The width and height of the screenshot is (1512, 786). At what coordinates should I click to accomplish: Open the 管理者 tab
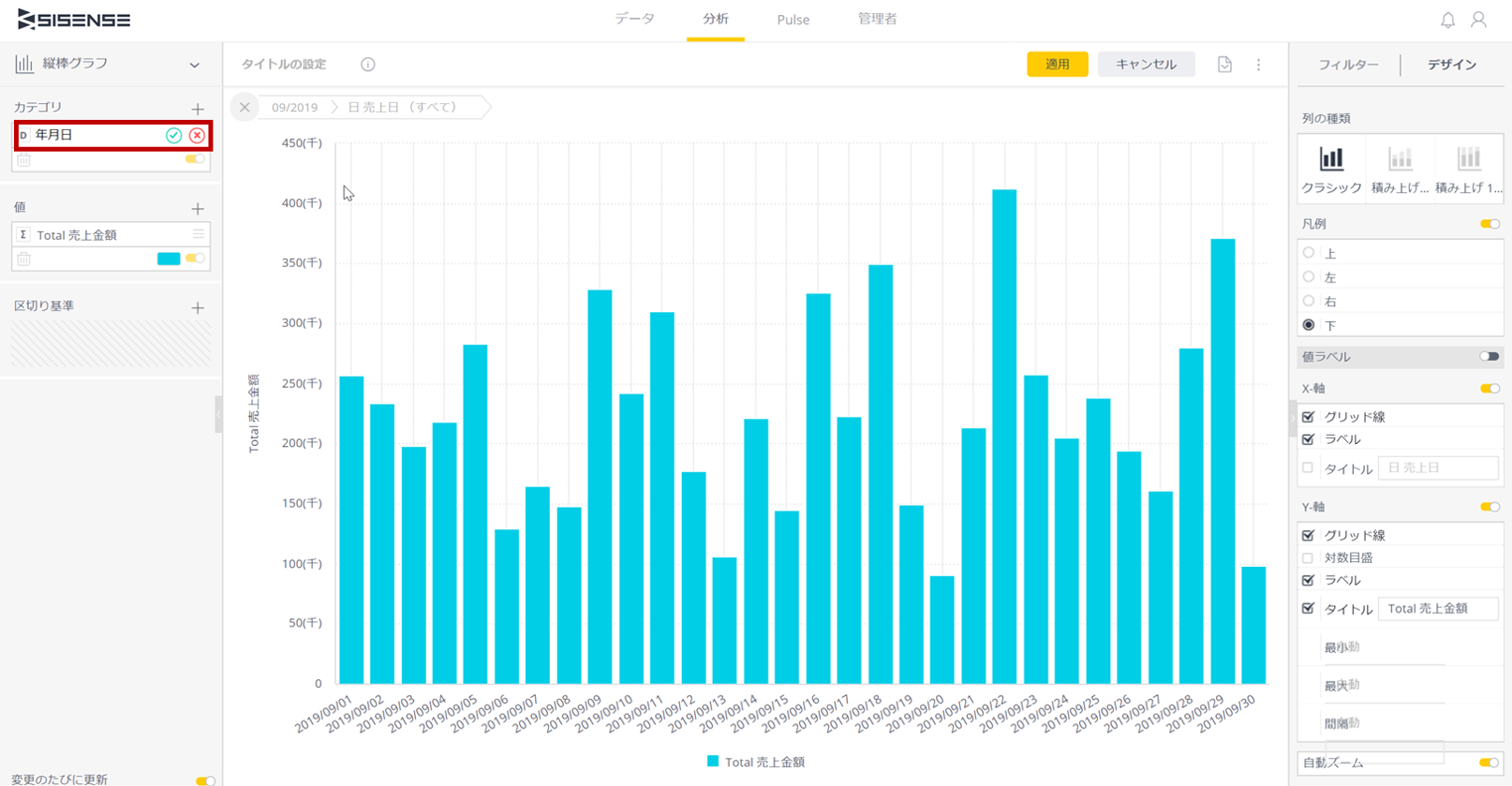click(x=877, y=19)
